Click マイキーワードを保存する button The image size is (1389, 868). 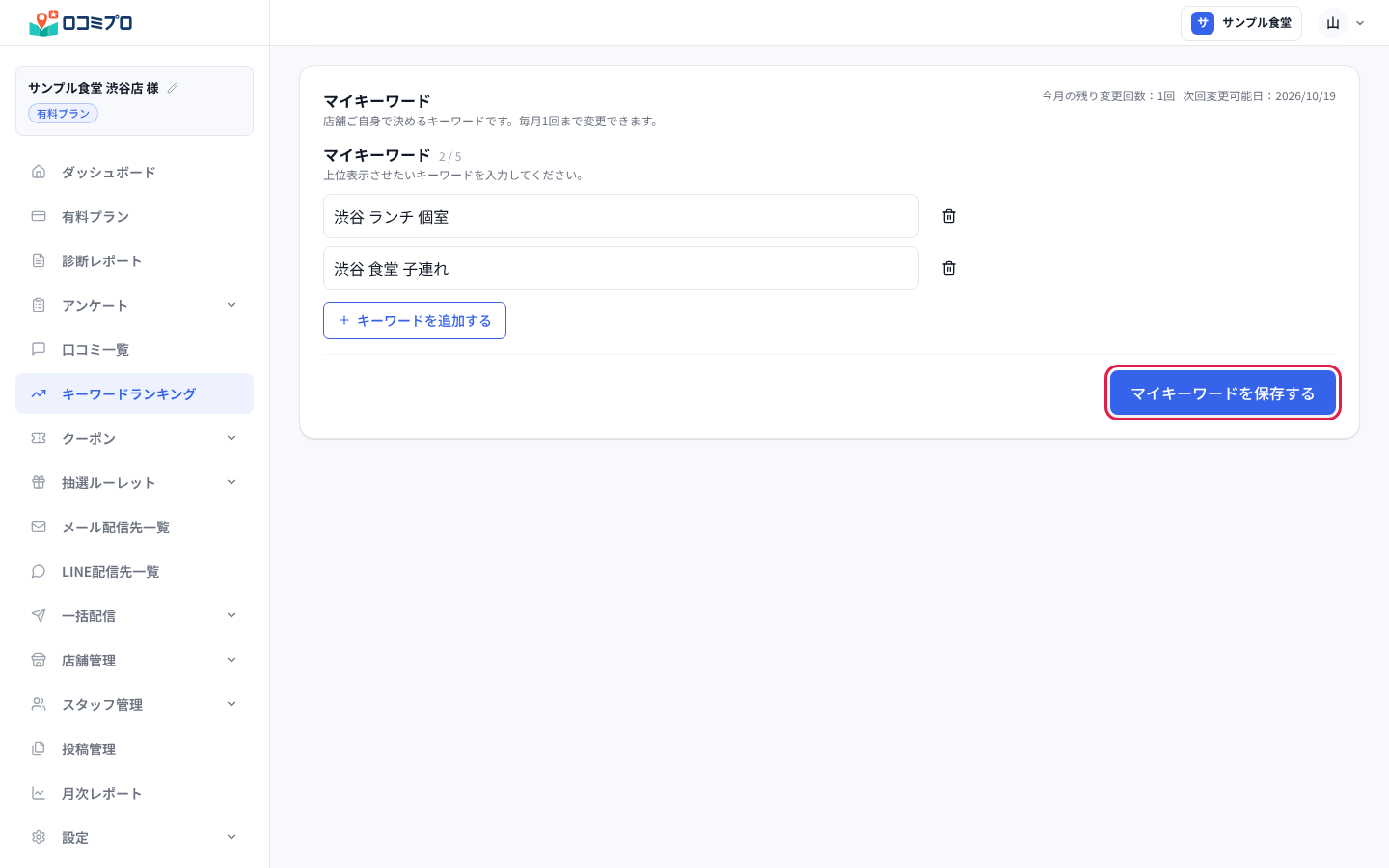(x=1223, y=393)
